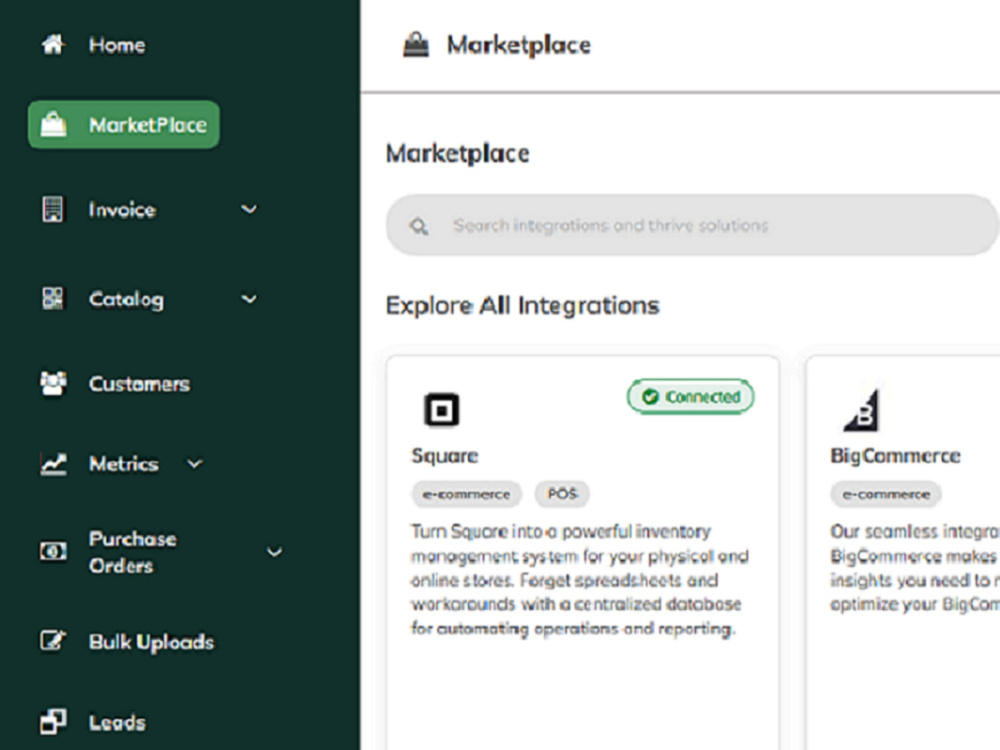Click the Home house icon
Screen dimensions: 1000x750
(53, 45)
